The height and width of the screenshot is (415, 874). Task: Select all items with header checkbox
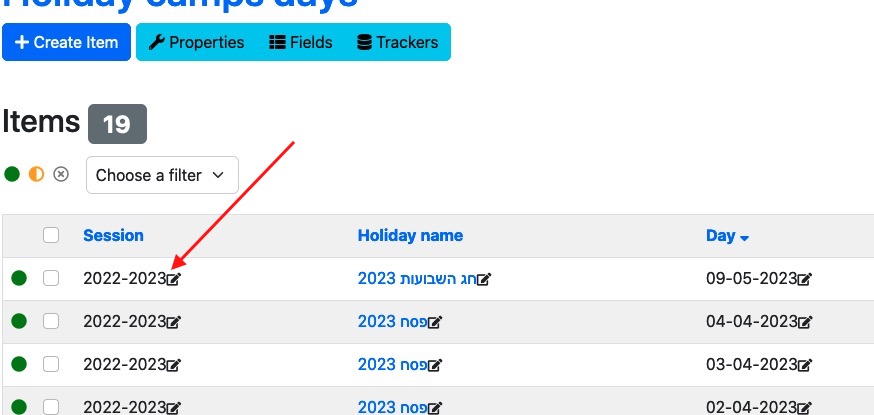click(51, 235)
